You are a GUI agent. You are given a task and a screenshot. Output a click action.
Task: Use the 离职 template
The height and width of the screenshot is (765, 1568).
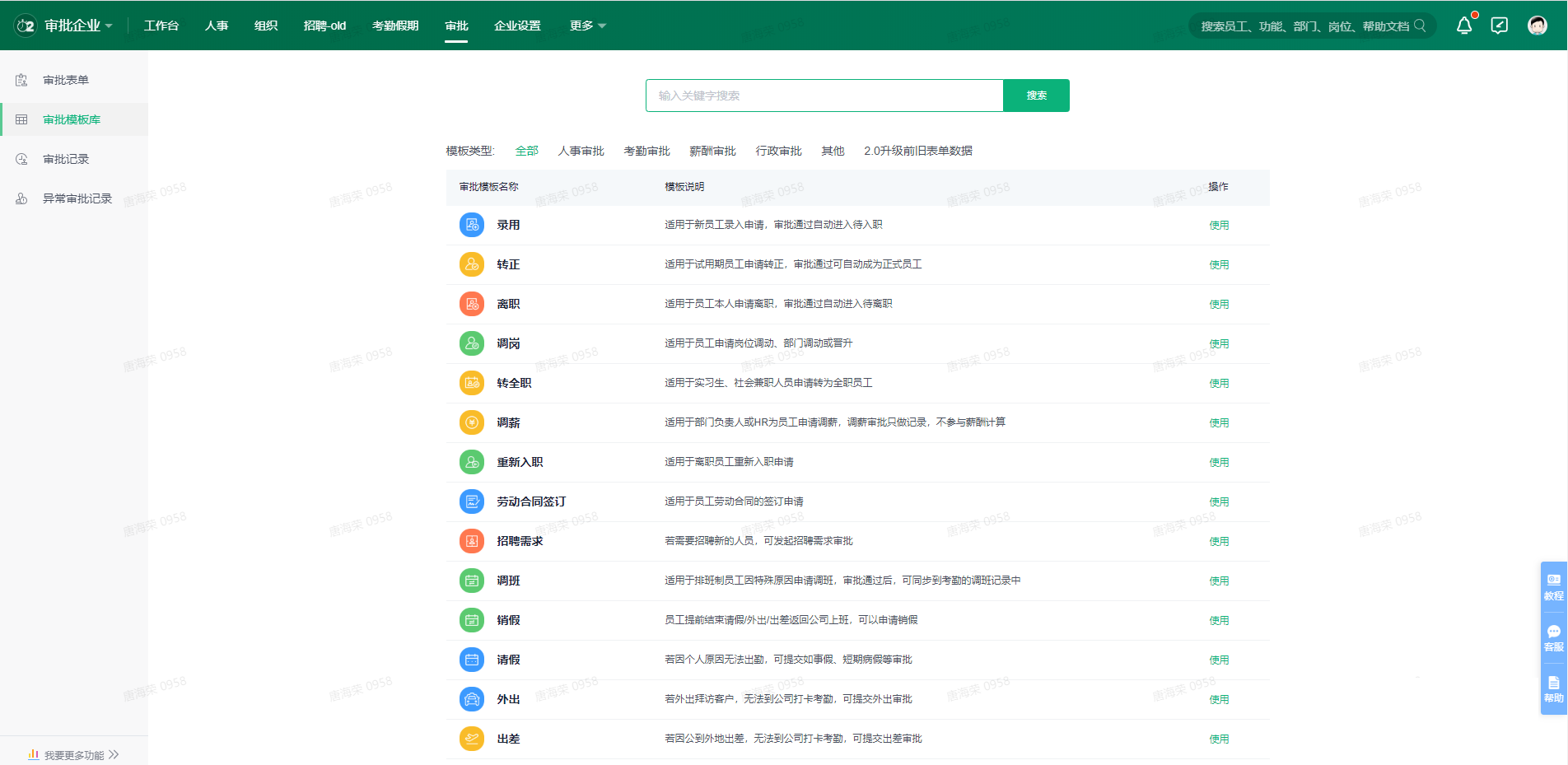[1219, 304]
